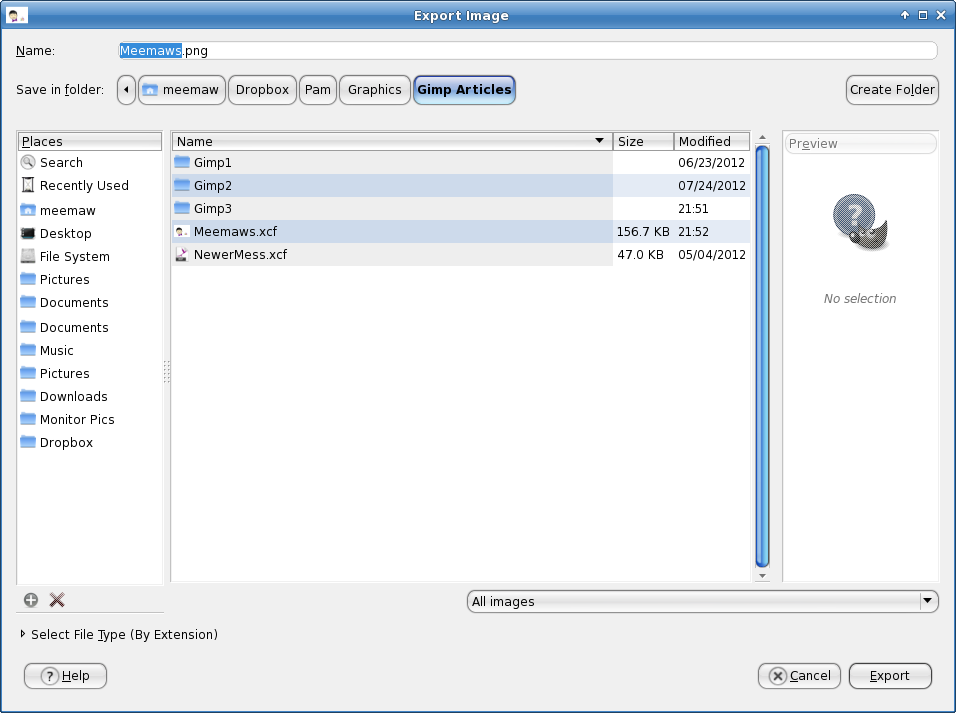Close the Export Image window
Screen dimensions: 956x713
point(941,15)
